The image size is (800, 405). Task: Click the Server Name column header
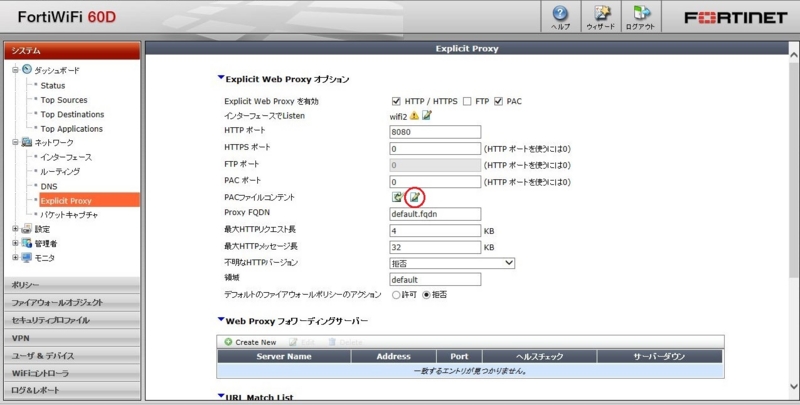coord(284,356)
